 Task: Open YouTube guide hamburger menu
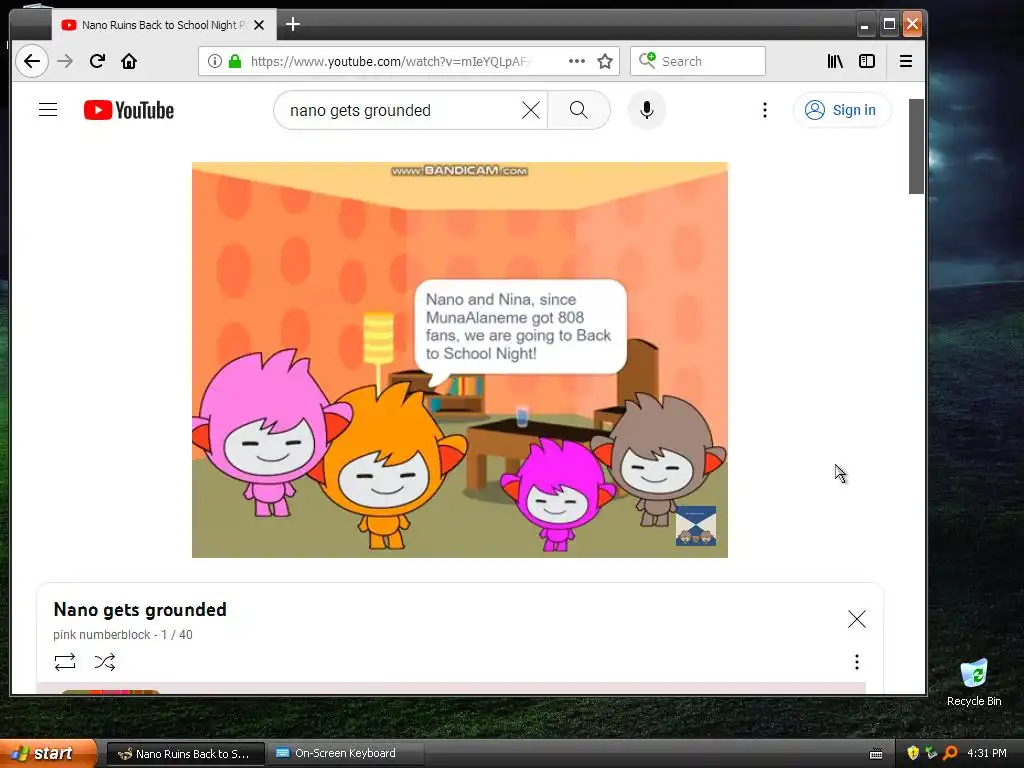48,110
